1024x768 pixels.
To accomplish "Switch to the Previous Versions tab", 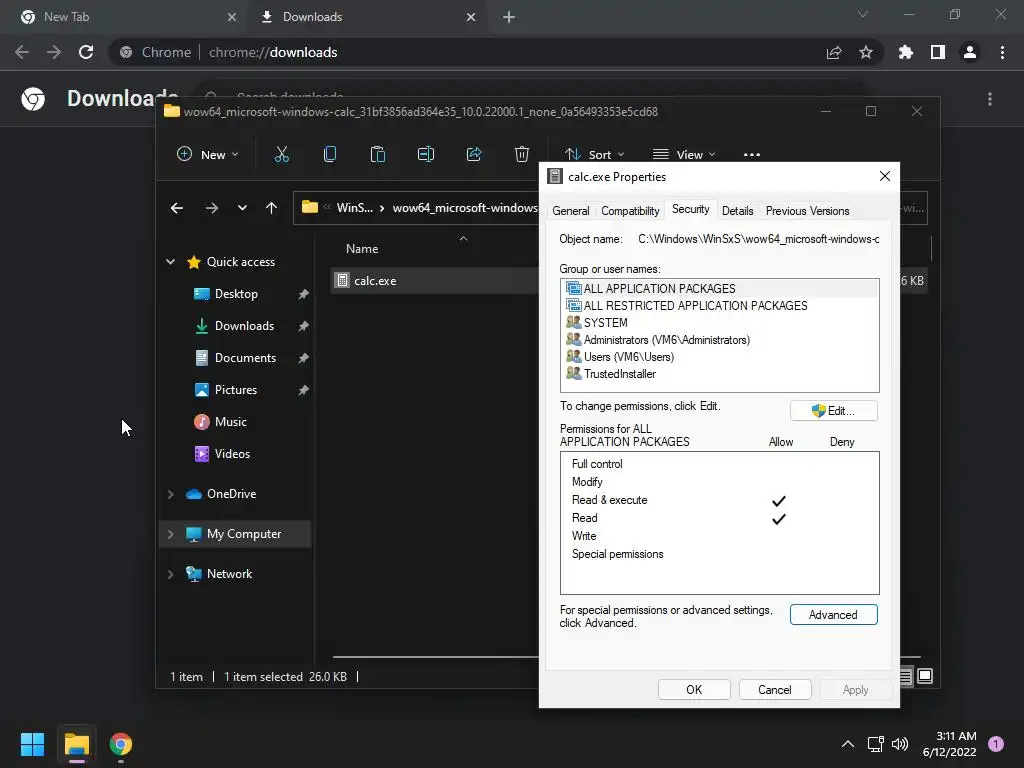I will [x=807, y=211].
